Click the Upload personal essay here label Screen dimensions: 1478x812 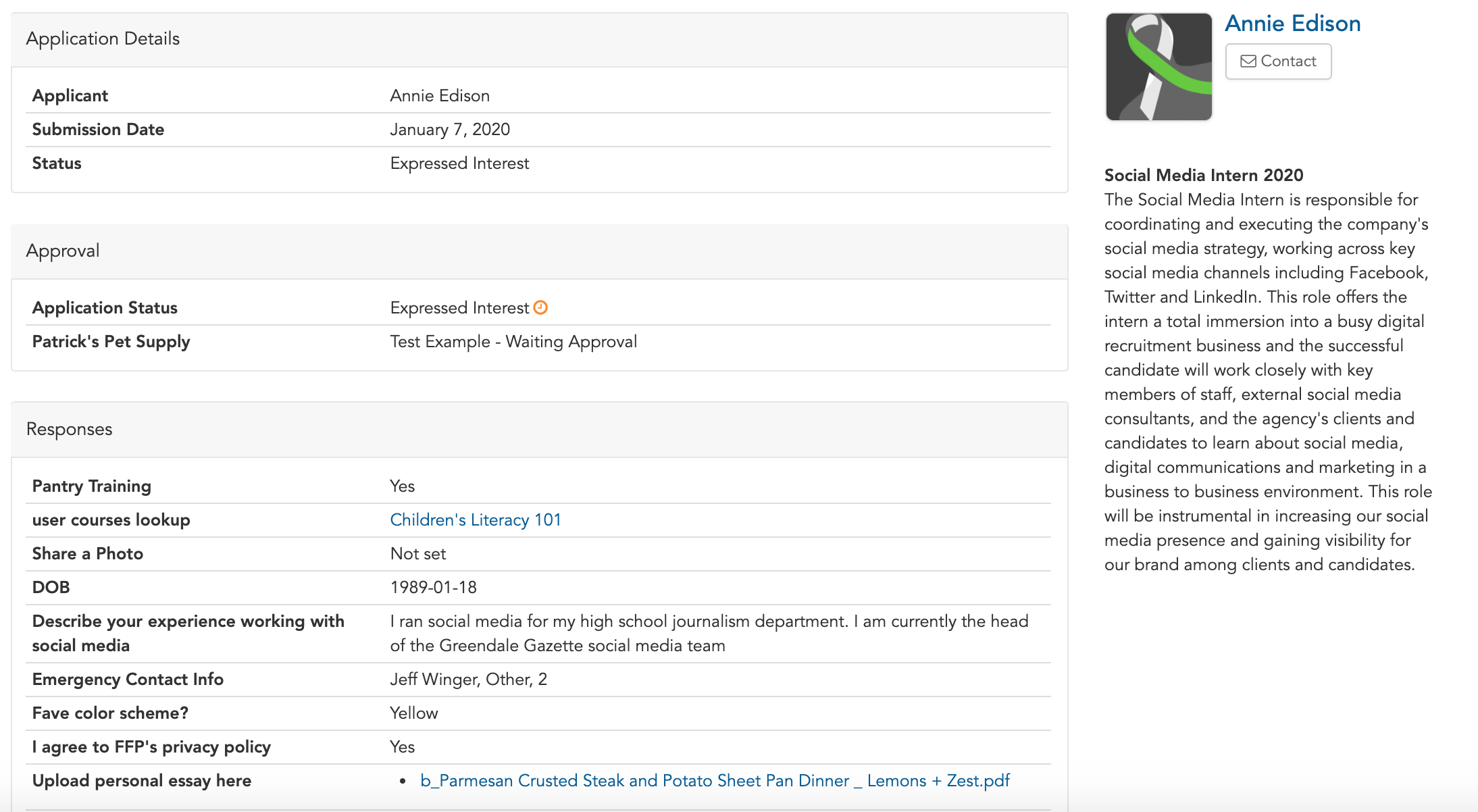[x=142, y=780]
